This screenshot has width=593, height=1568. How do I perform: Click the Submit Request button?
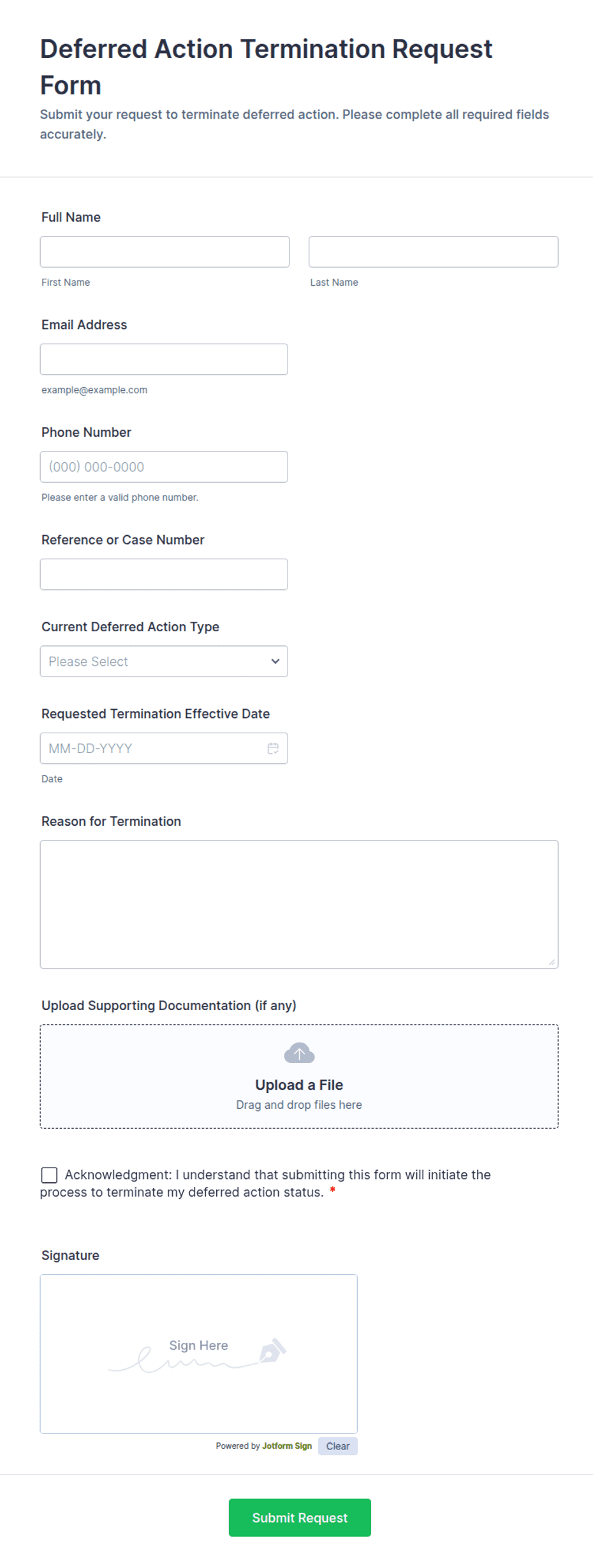tap(300, 1517)
